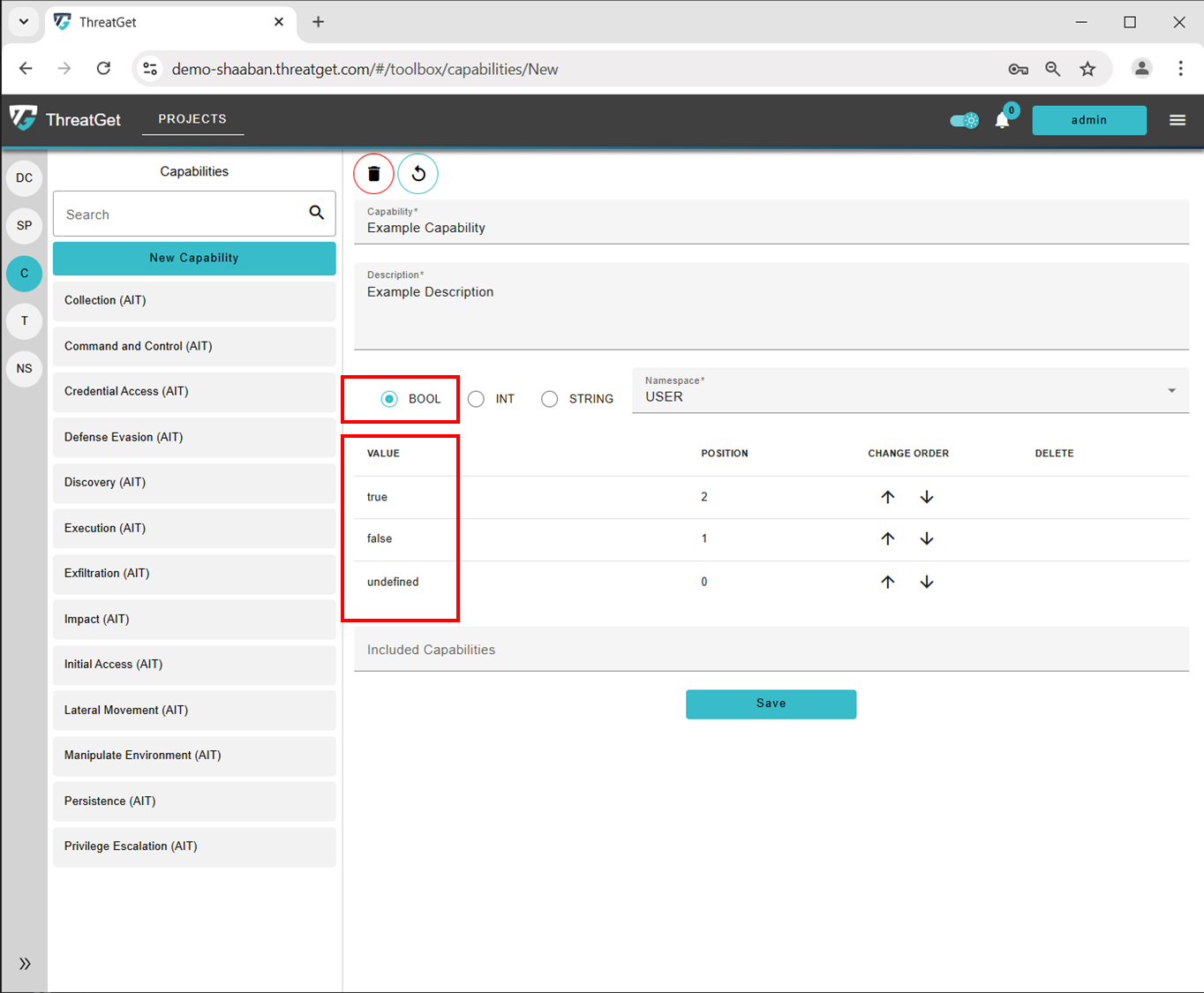Click the New Capability button

[194, 258]
